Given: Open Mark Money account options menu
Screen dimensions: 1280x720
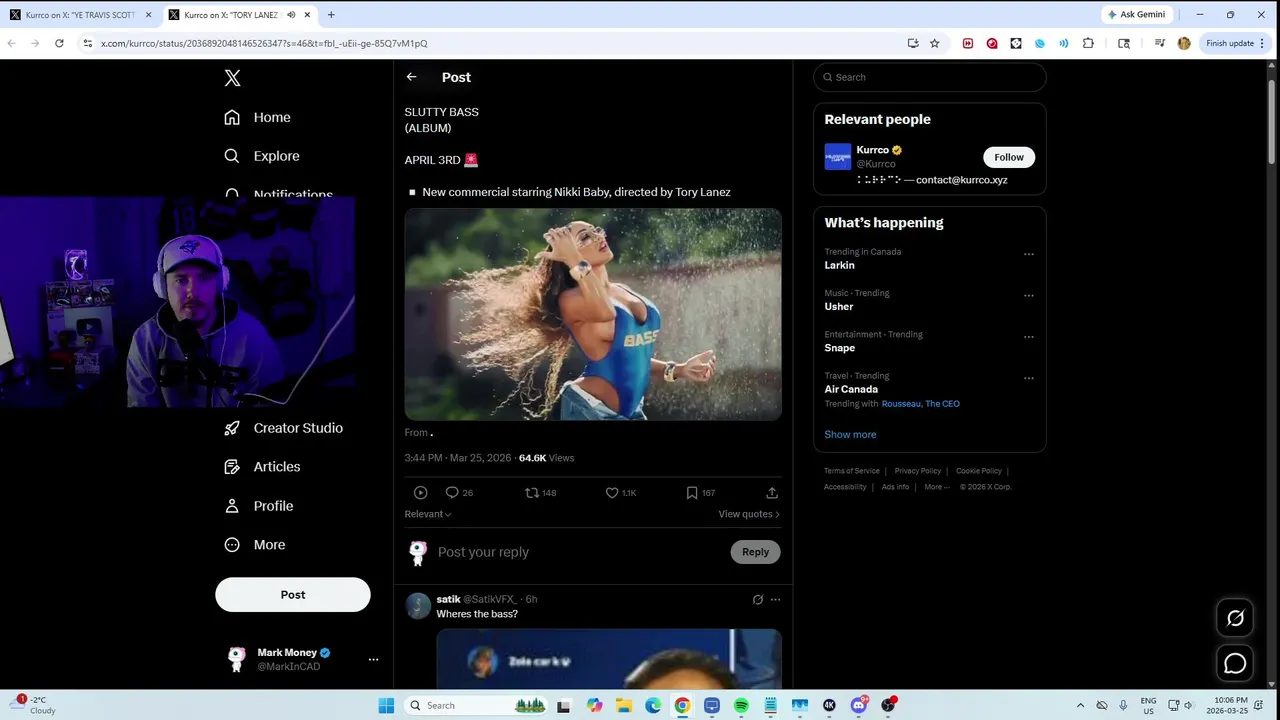Looking at the screenshot, I should click(373, 660).
